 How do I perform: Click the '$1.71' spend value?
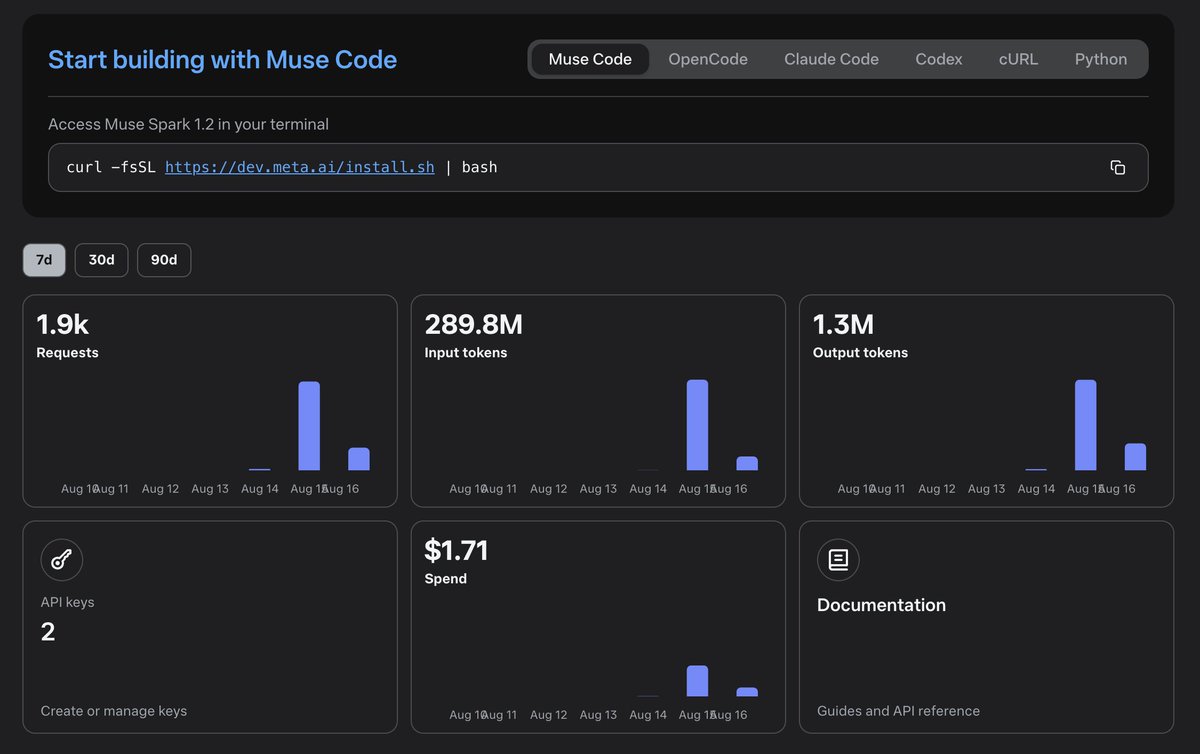(457, 550)
